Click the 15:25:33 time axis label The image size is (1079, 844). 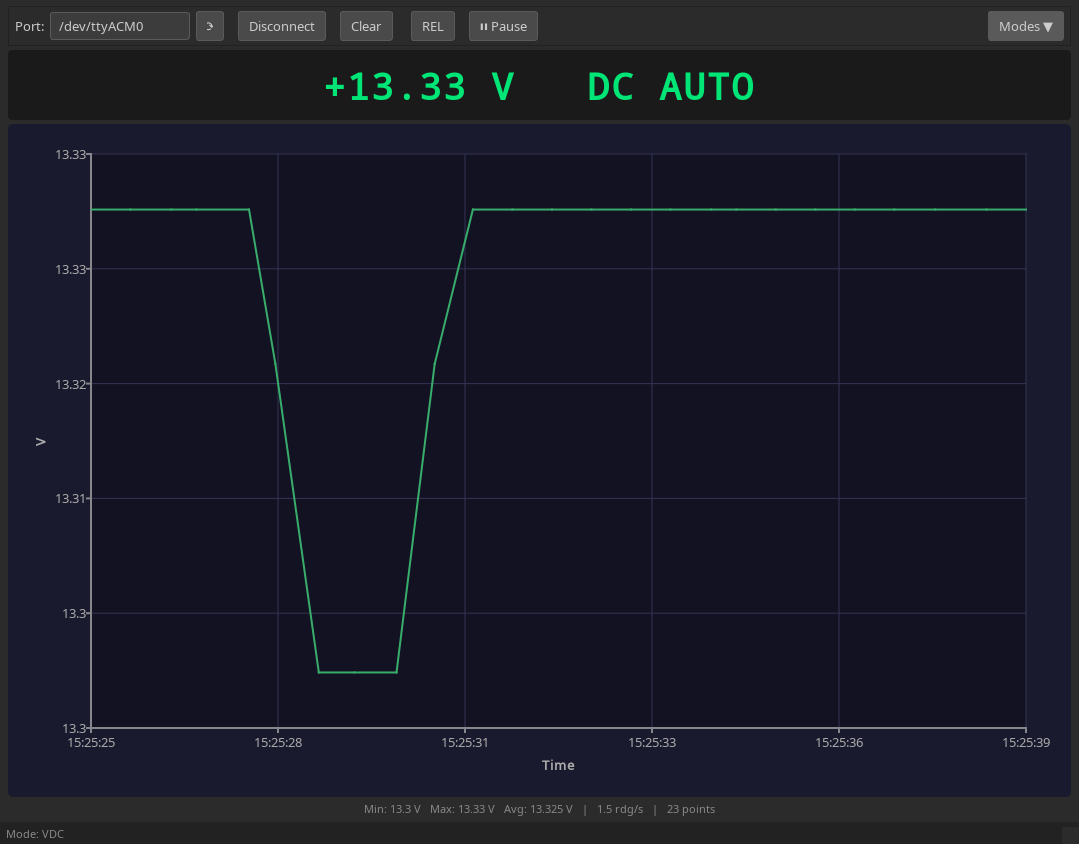pyautogui.click(x=652, y=743)
